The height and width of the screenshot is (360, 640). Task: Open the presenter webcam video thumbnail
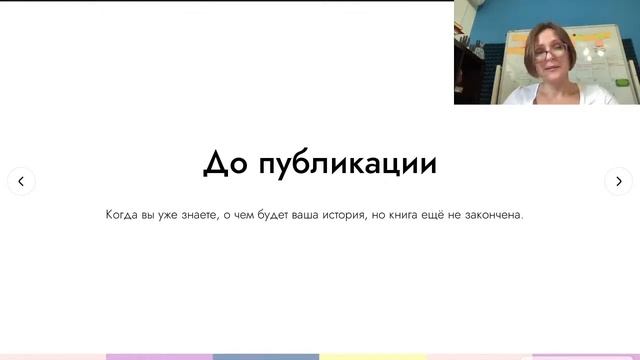547,52
